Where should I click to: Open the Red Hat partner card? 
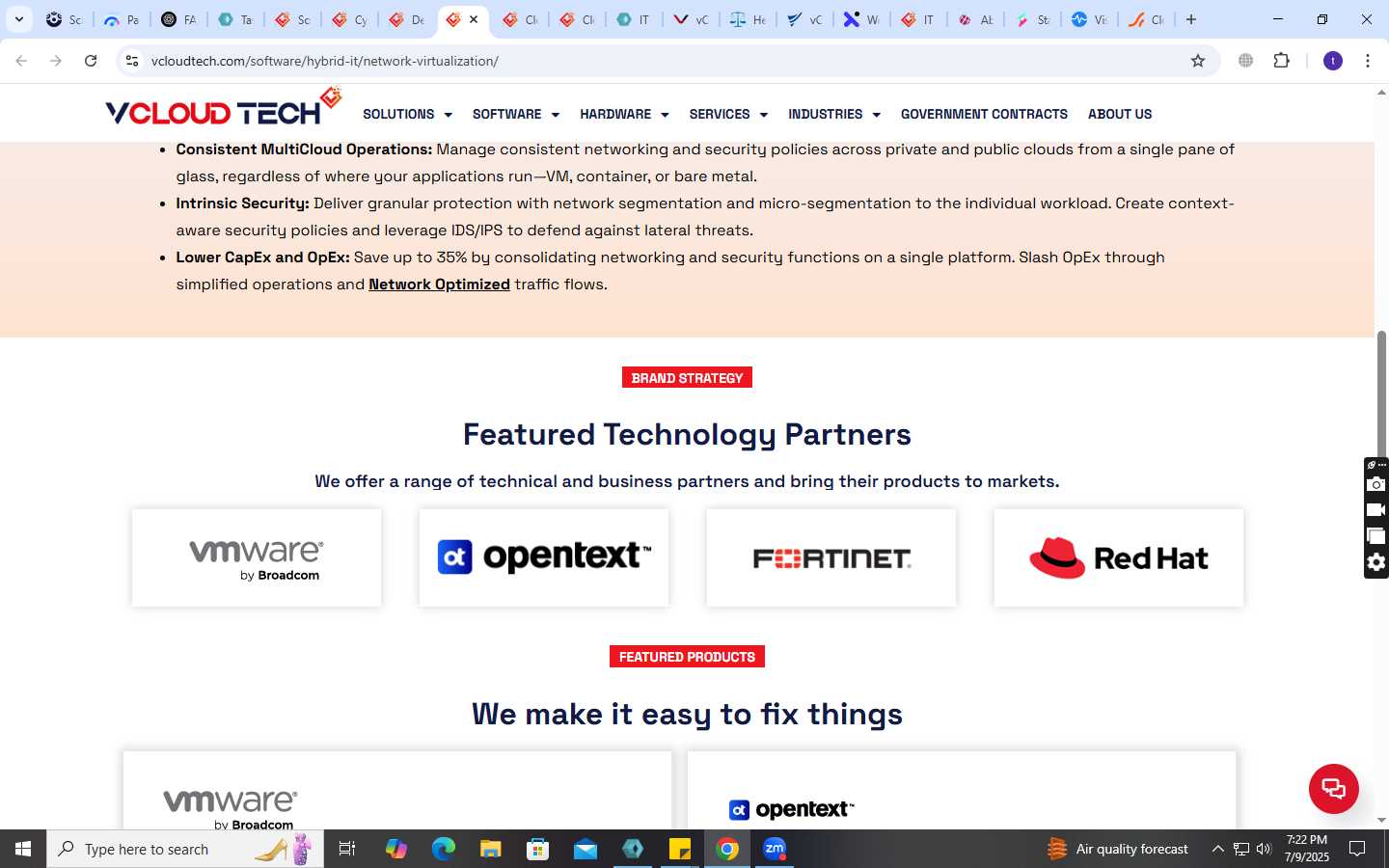(x=1119, y=558)
